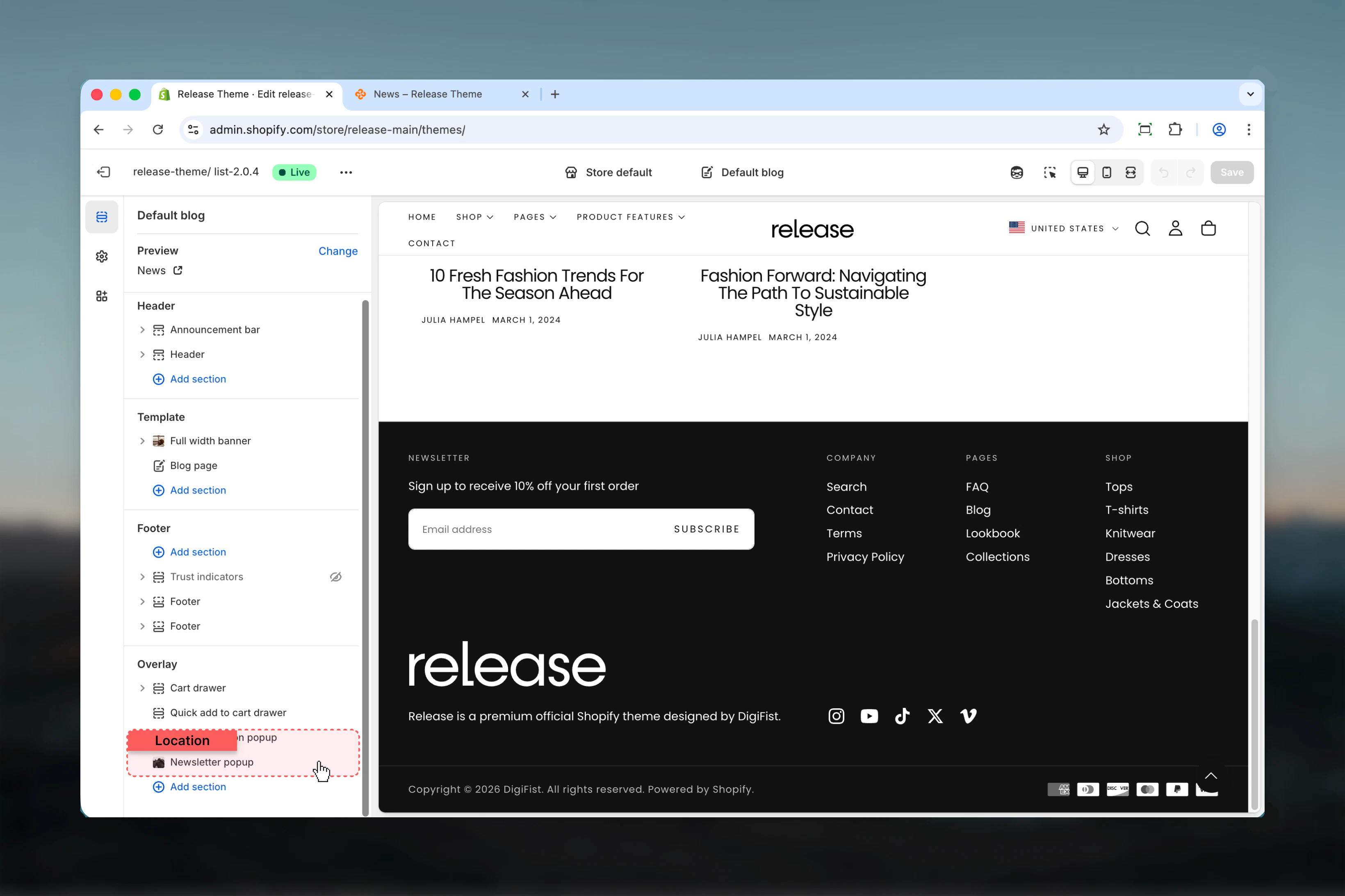Open the Shop navigation dropdown

[474, 217]
